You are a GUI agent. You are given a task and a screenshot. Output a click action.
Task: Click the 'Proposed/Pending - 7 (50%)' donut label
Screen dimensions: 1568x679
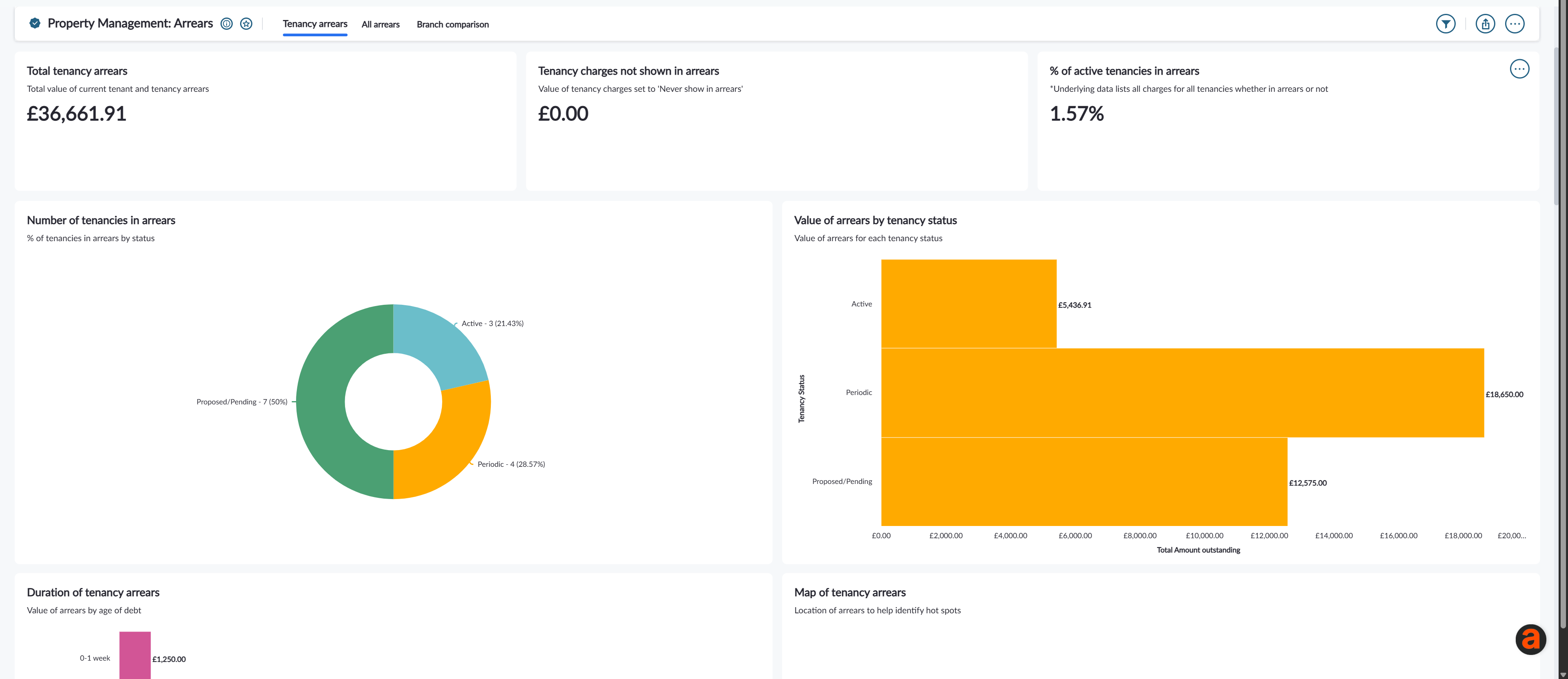click(x=242, y=402)
